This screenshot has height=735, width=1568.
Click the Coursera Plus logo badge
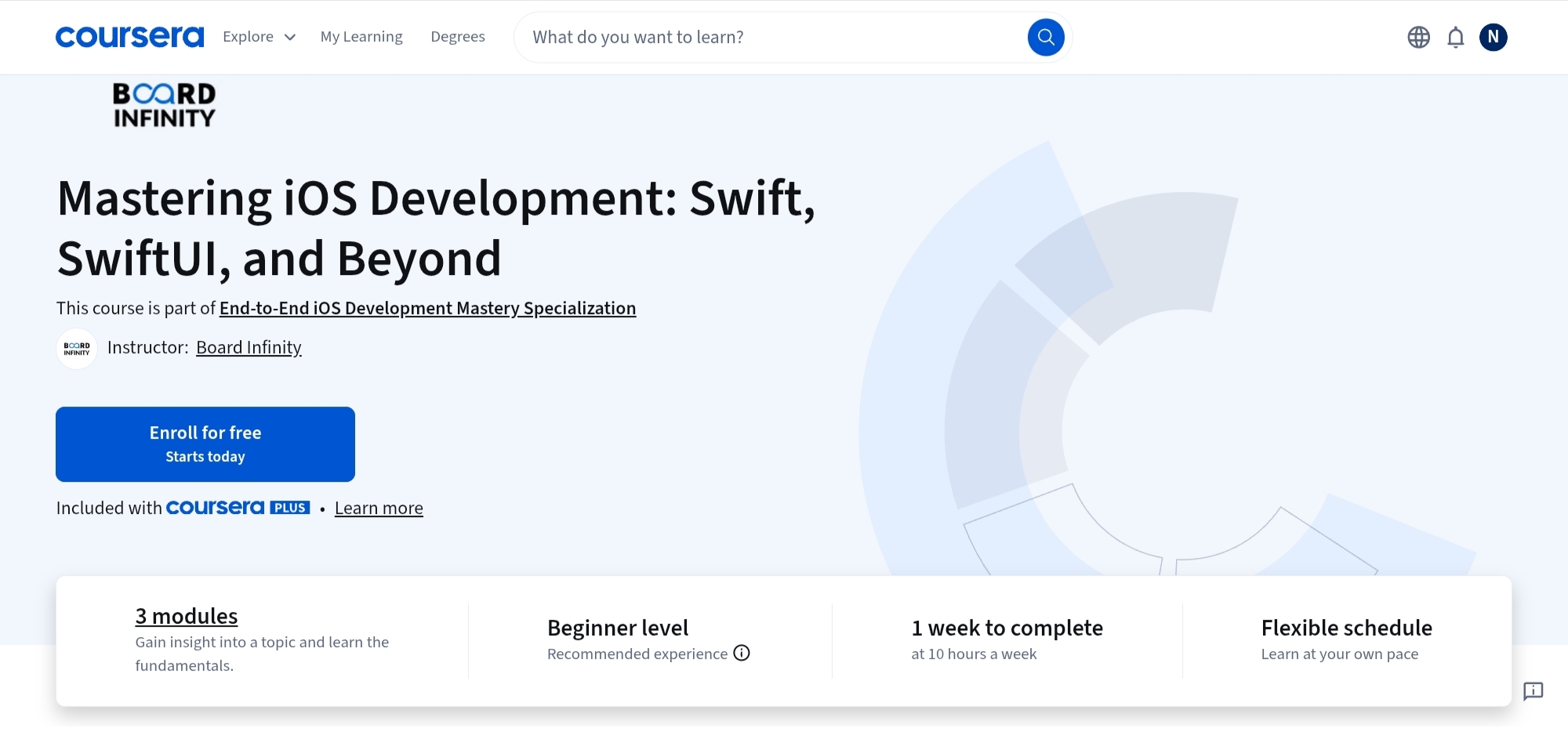click(238, 508)
